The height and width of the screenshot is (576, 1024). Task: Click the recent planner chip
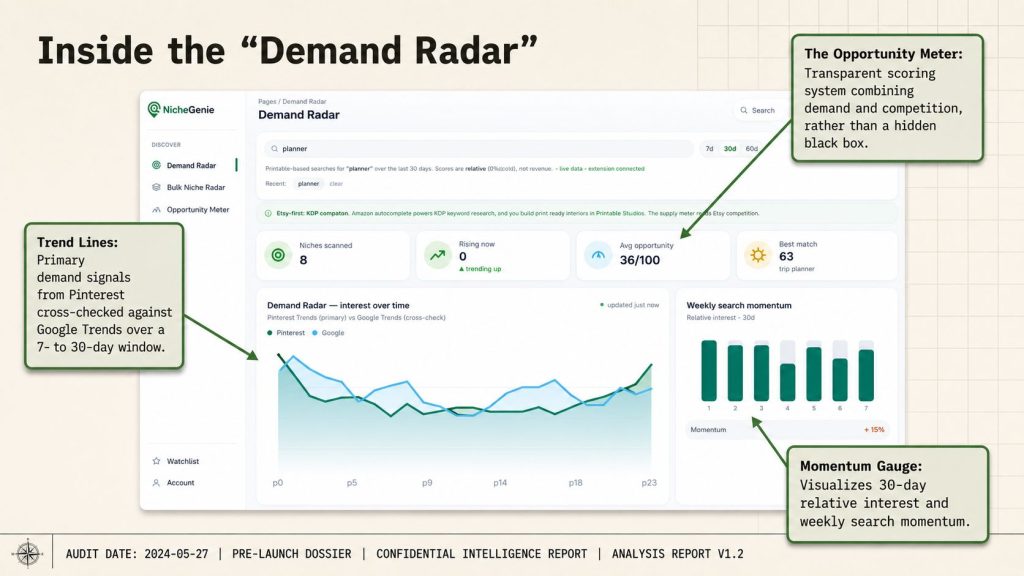coord(308,184)
